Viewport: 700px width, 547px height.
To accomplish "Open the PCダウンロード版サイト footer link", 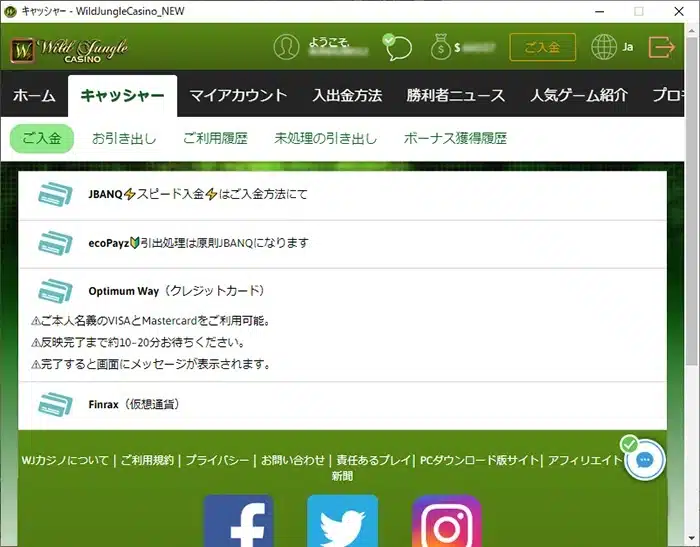I will [x=479, y=460].
